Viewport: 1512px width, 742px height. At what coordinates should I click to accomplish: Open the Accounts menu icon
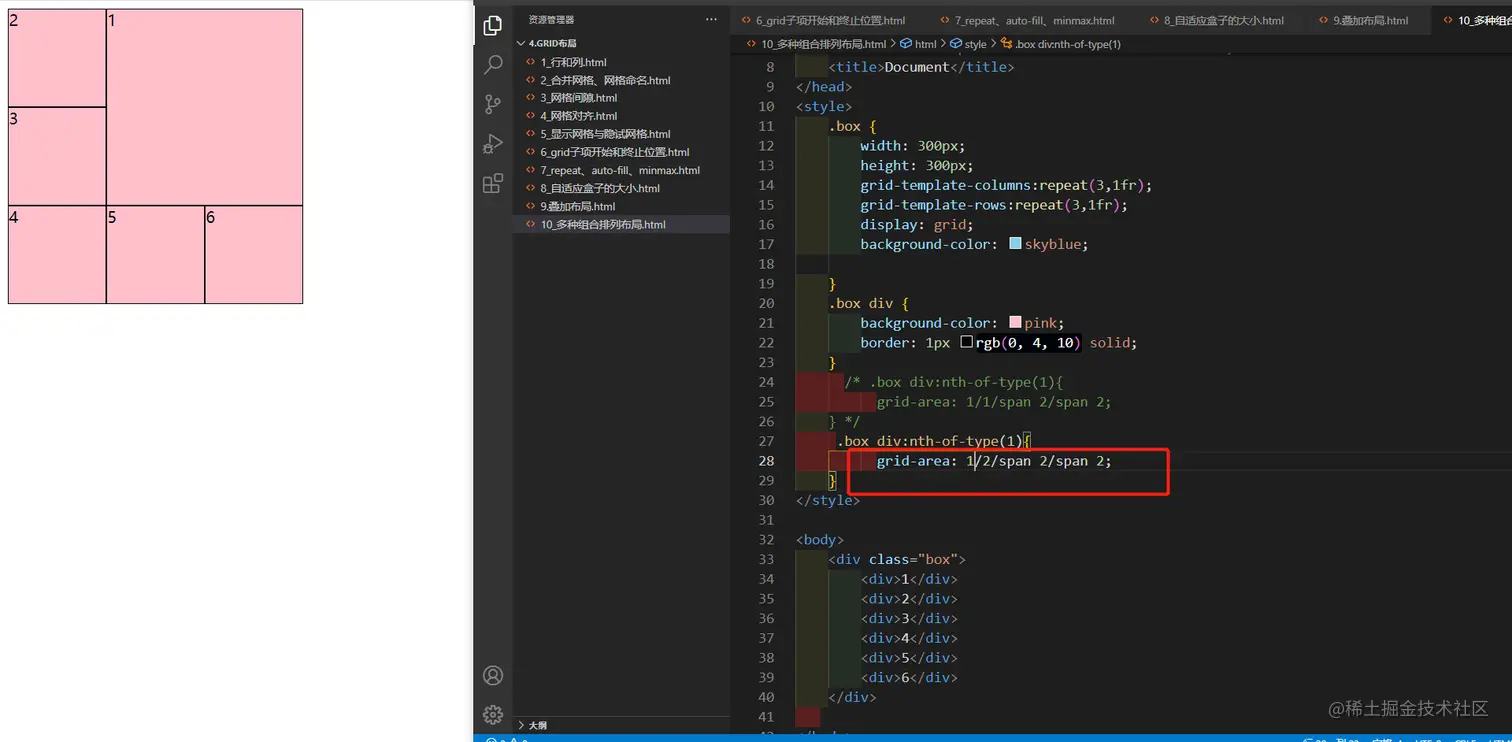tap(493, 675)
